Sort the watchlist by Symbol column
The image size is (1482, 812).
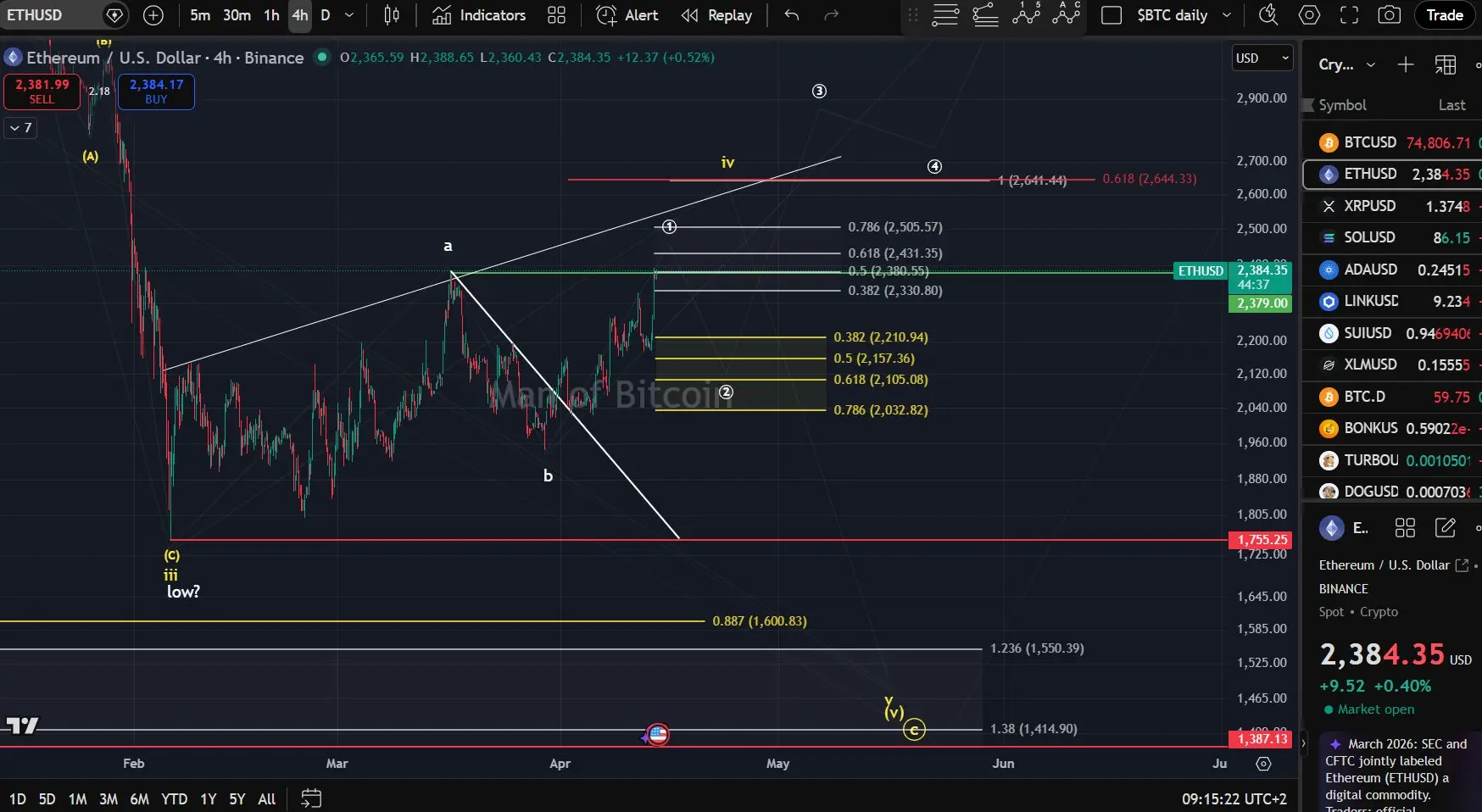click(x=1342, y=105)
